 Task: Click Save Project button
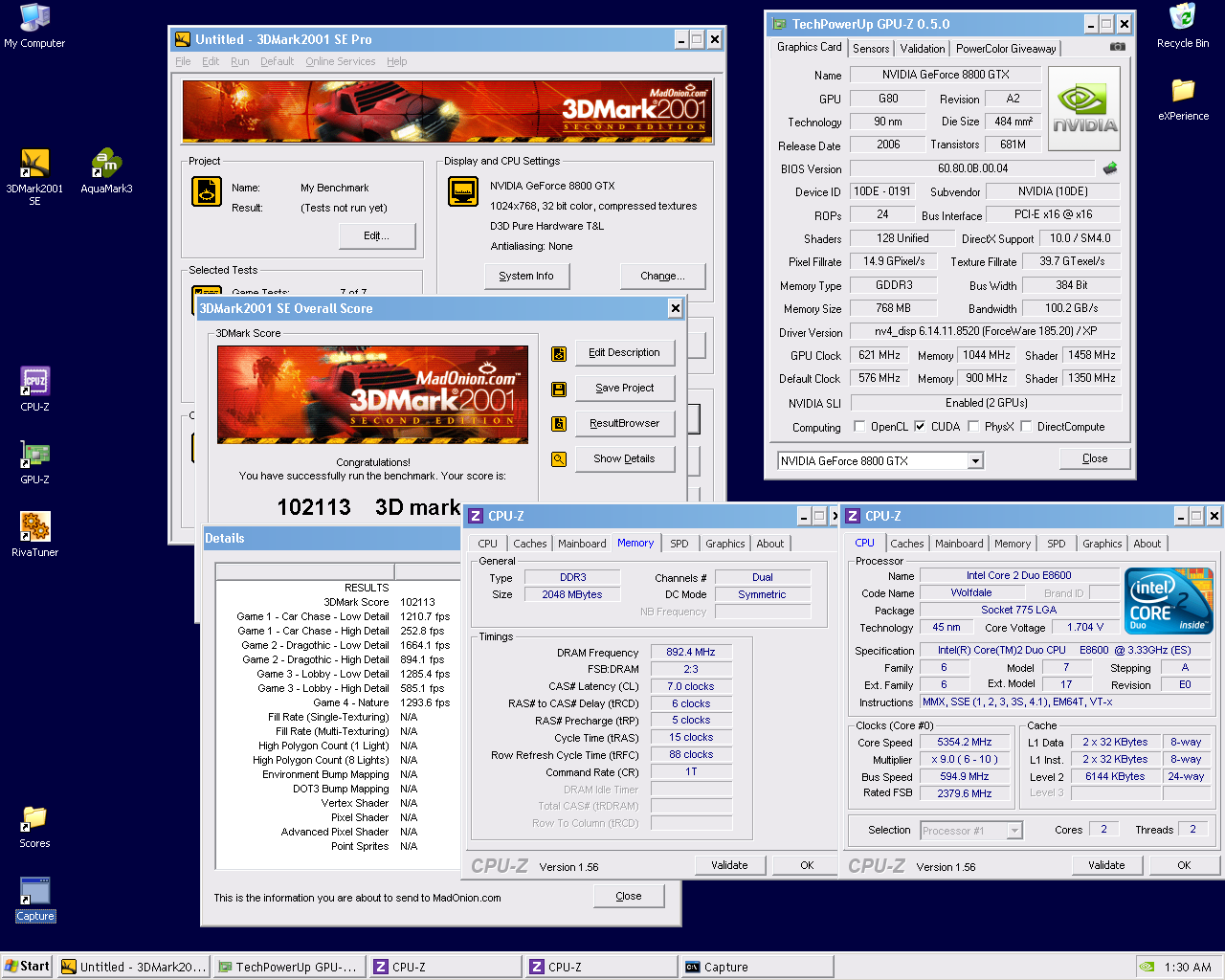[x=624, y=389]
